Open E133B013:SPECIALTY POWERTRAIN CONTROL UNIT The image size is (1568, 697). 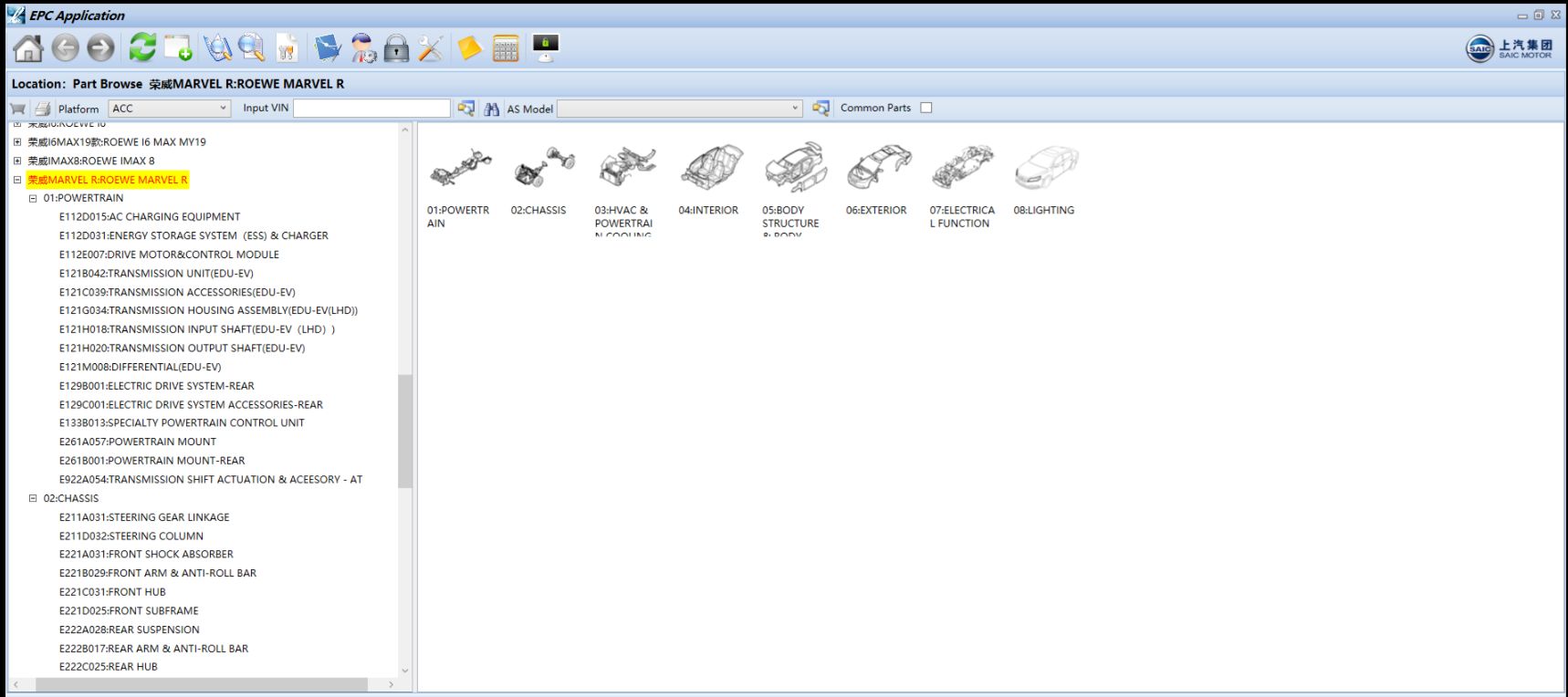point(182,423)
